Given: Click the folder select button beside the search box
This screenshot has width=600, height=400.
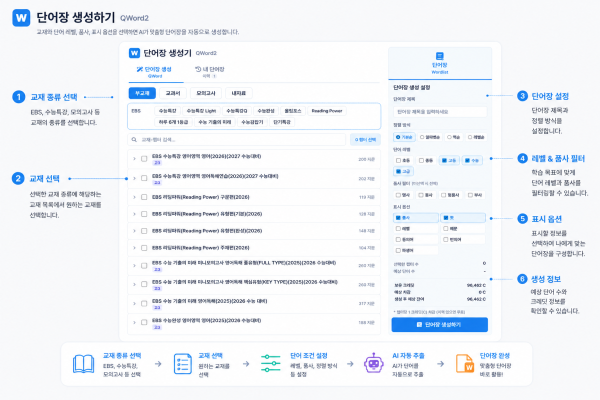Looking at the screenshot, I should pos(365,140).
